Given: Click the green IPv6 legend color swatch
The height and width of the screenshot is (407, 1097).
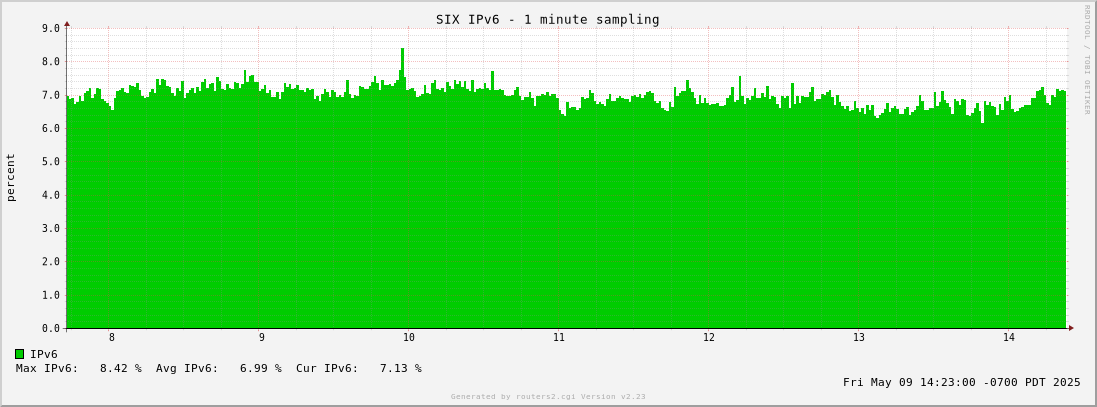Looking at the screenshot, I should (19, 354).
